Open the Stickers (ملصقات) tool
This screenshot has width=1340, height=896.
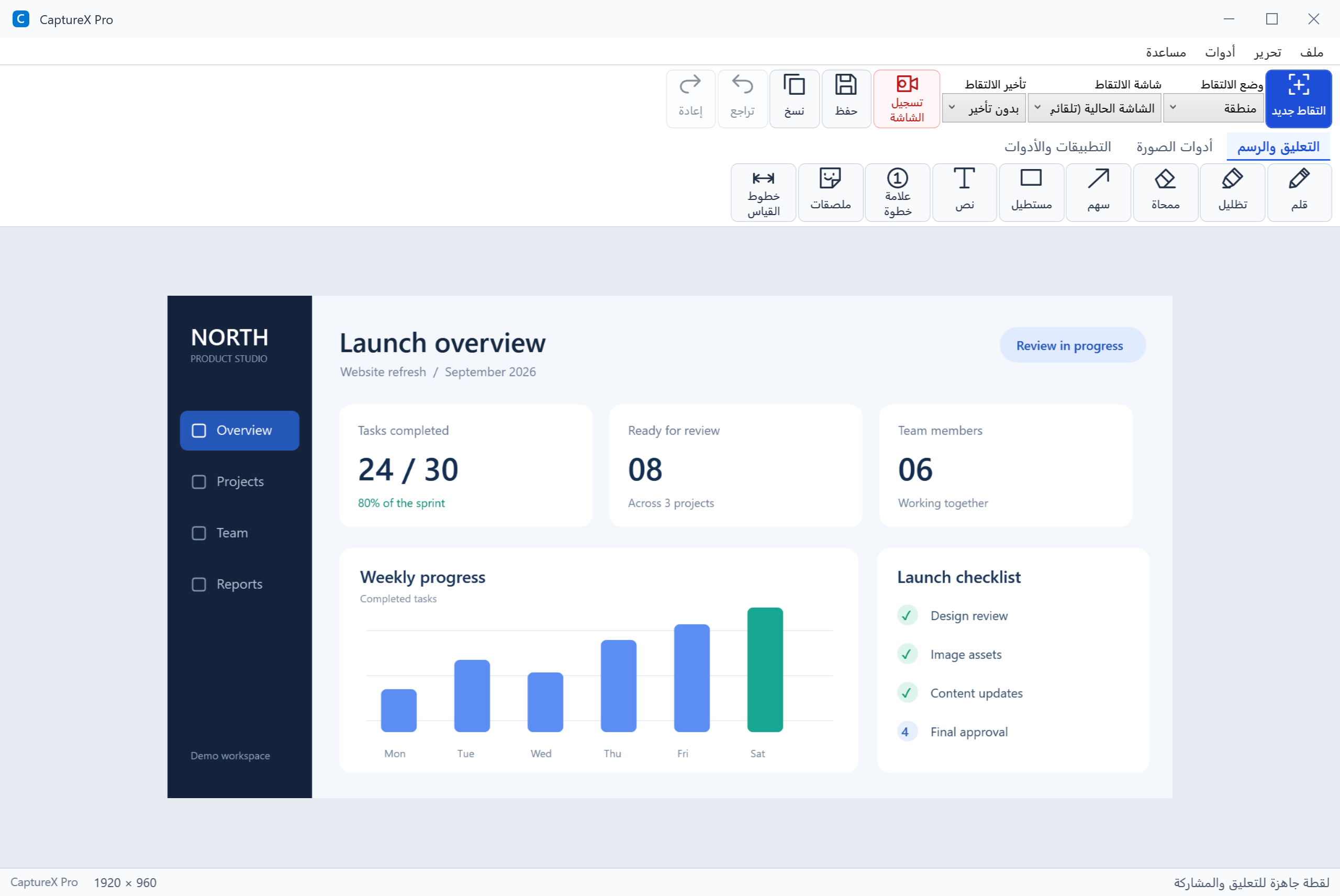[830, 192]
